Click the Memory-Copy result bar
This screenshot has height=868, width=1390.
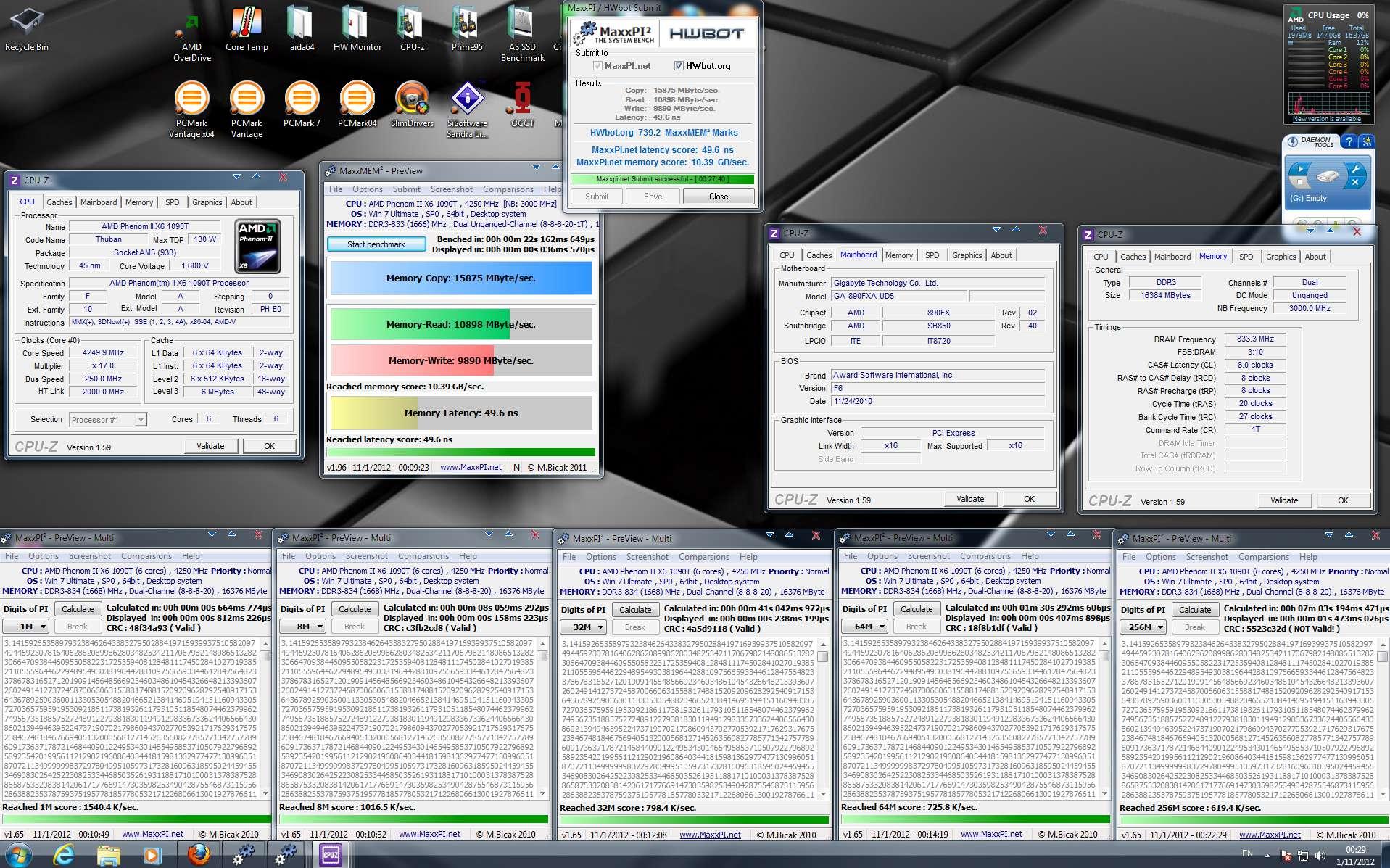[x=461, y=278]
